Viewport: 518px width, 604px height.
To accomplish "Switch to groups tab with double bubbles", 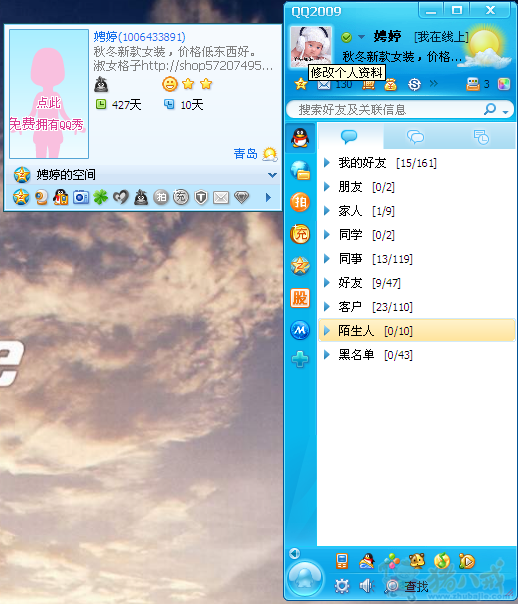I will [415, 137].
